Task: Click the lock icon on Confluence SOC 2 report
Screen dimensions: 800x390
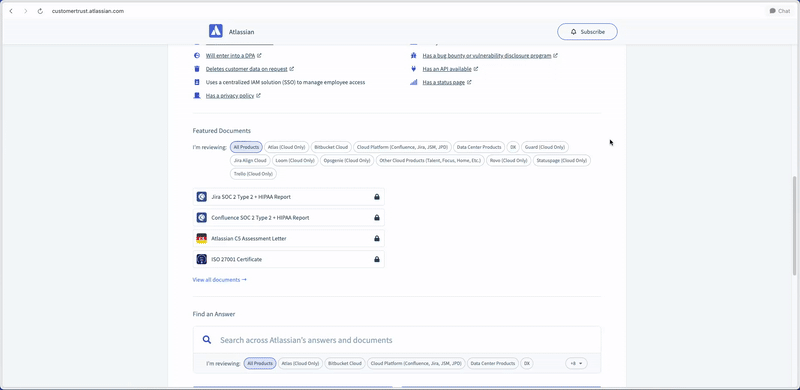Action: pyautogui.click(x=377, y=217)
